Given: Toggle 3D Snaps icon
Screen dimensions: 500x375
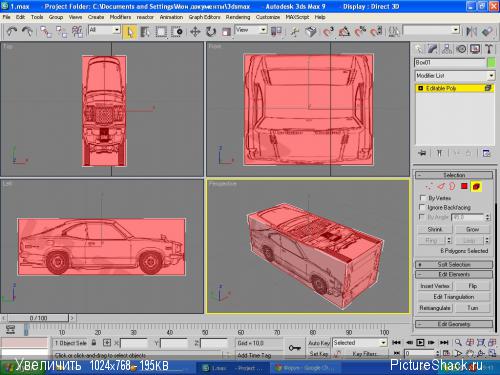Looking at the screenshot, I should click(x=328, y=32).
